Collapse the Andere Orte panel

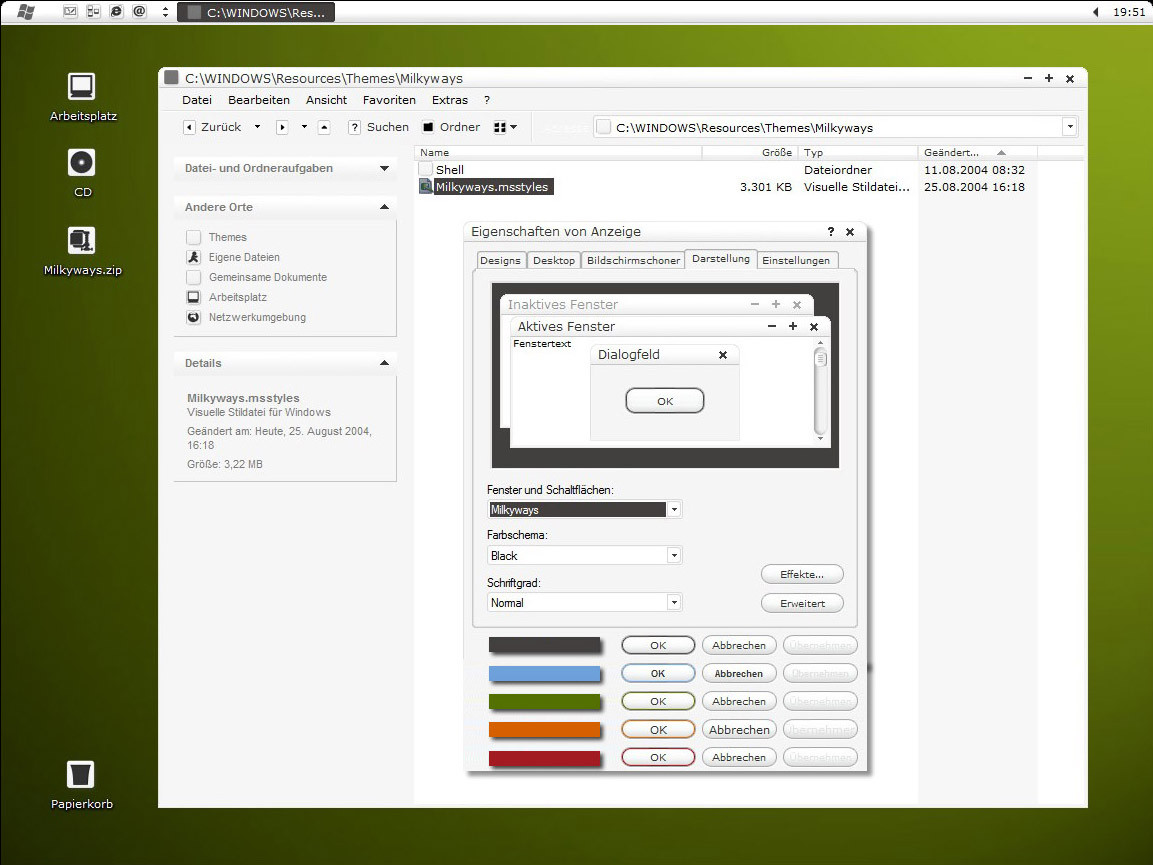coord(384,207)
